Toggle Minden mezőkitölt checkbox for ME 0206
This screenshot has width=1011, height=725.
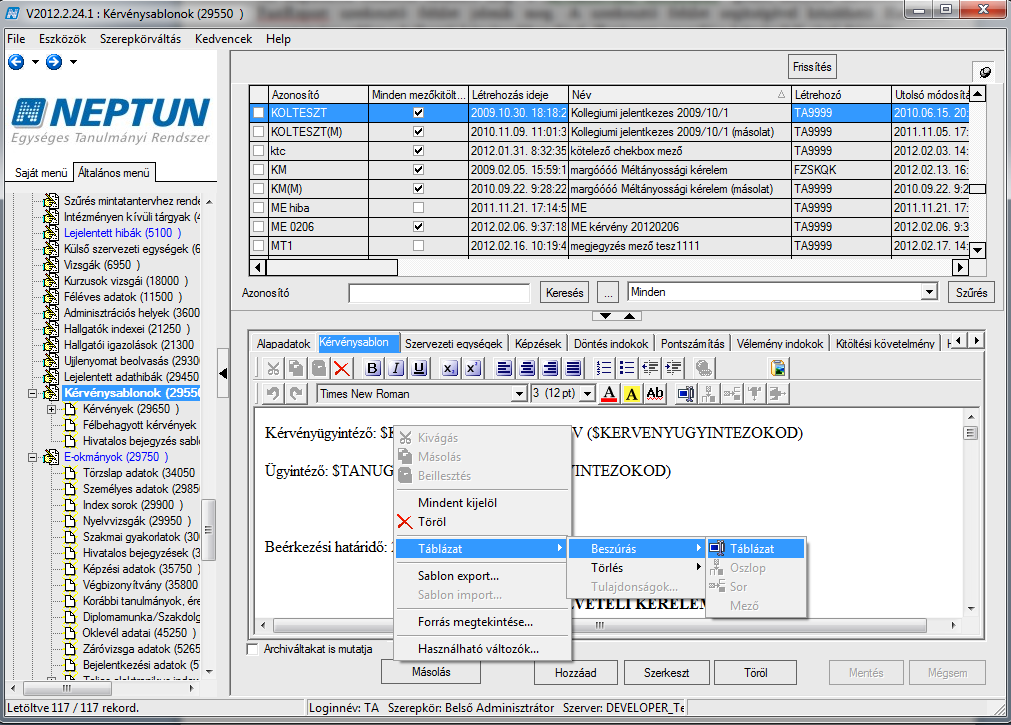(418, 227)
